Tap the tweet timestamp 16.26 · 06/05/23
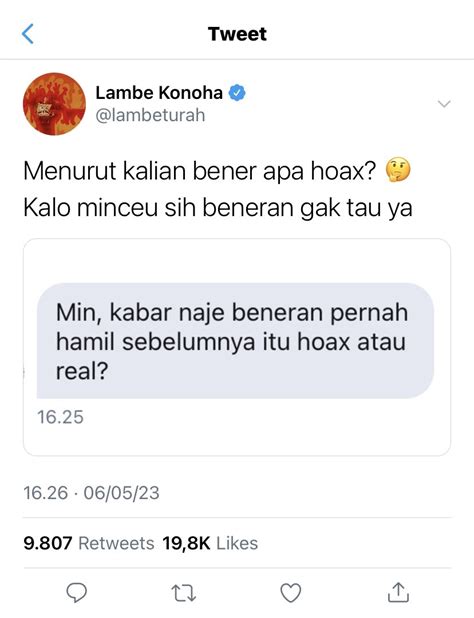The height and width of the screenshot is (618, 474). (91, 493)
